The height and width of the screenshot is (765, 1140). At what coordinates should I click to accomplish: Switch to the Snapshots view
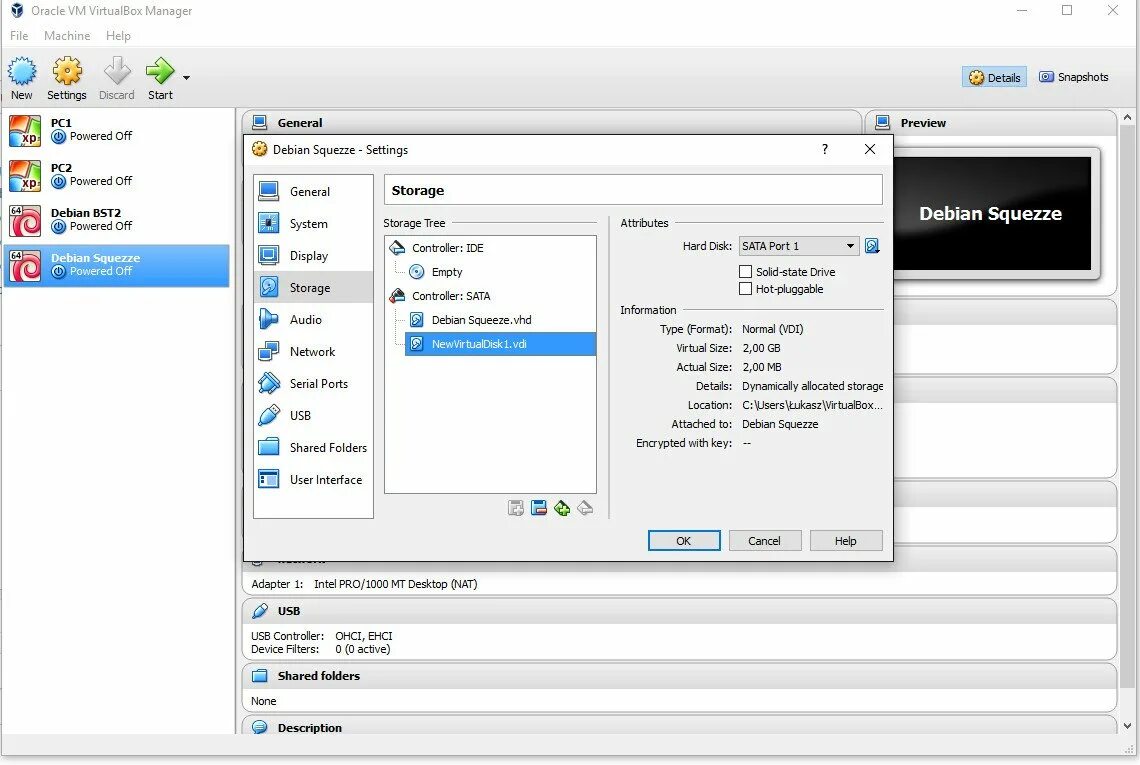pos(1074,77)
